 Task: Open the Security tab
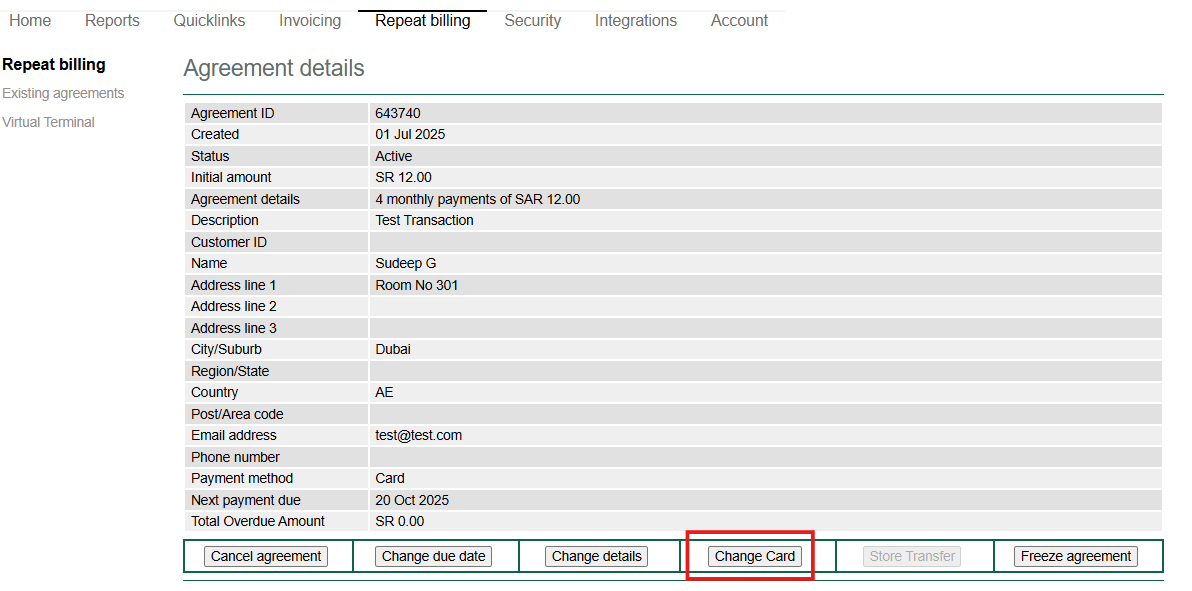click(532, 21)
